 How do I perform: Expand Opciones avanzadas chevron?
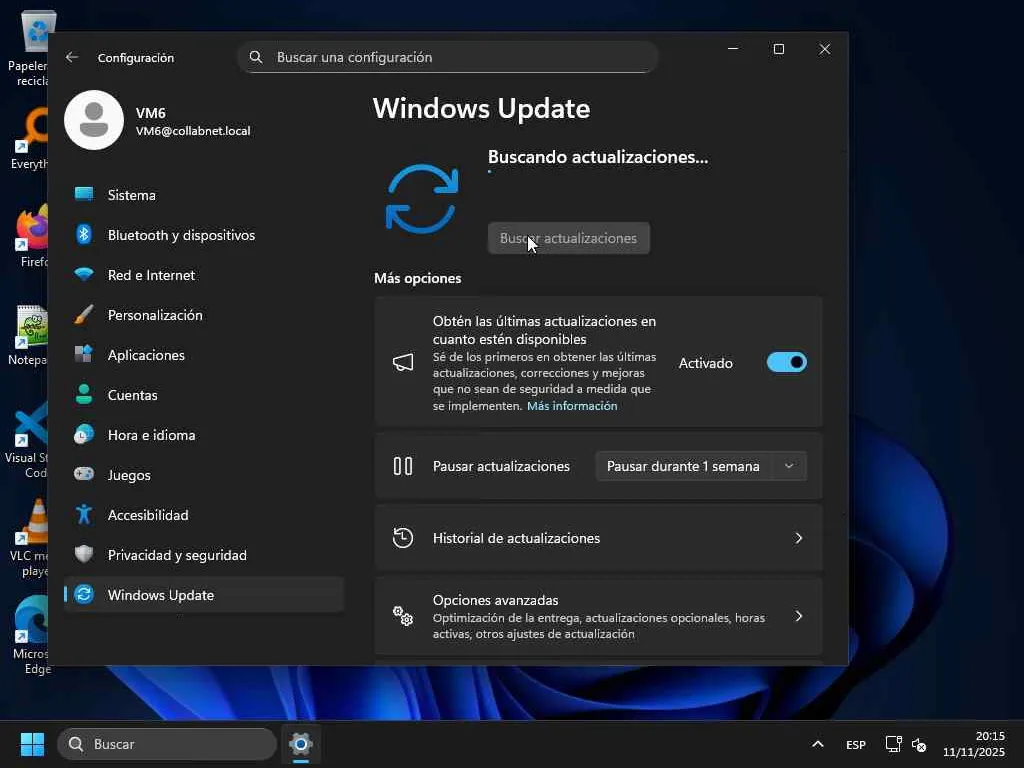tap(799, 616)
